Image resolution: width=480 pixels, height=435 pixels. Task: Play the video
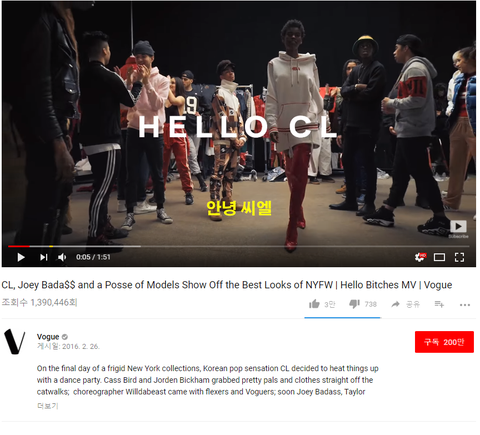click(x=21, y=257)
